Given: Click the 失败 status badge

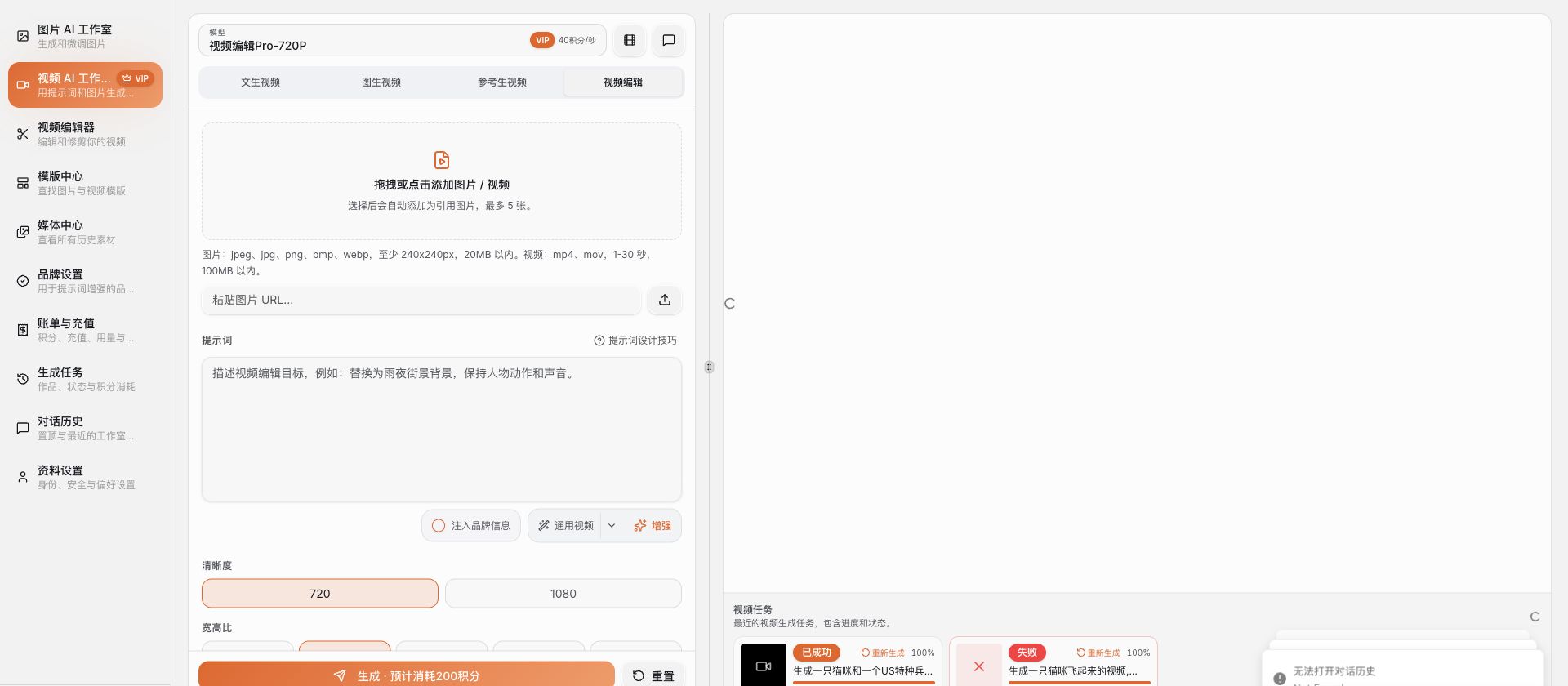Looking at the screenshot, I should [1027, 653].
